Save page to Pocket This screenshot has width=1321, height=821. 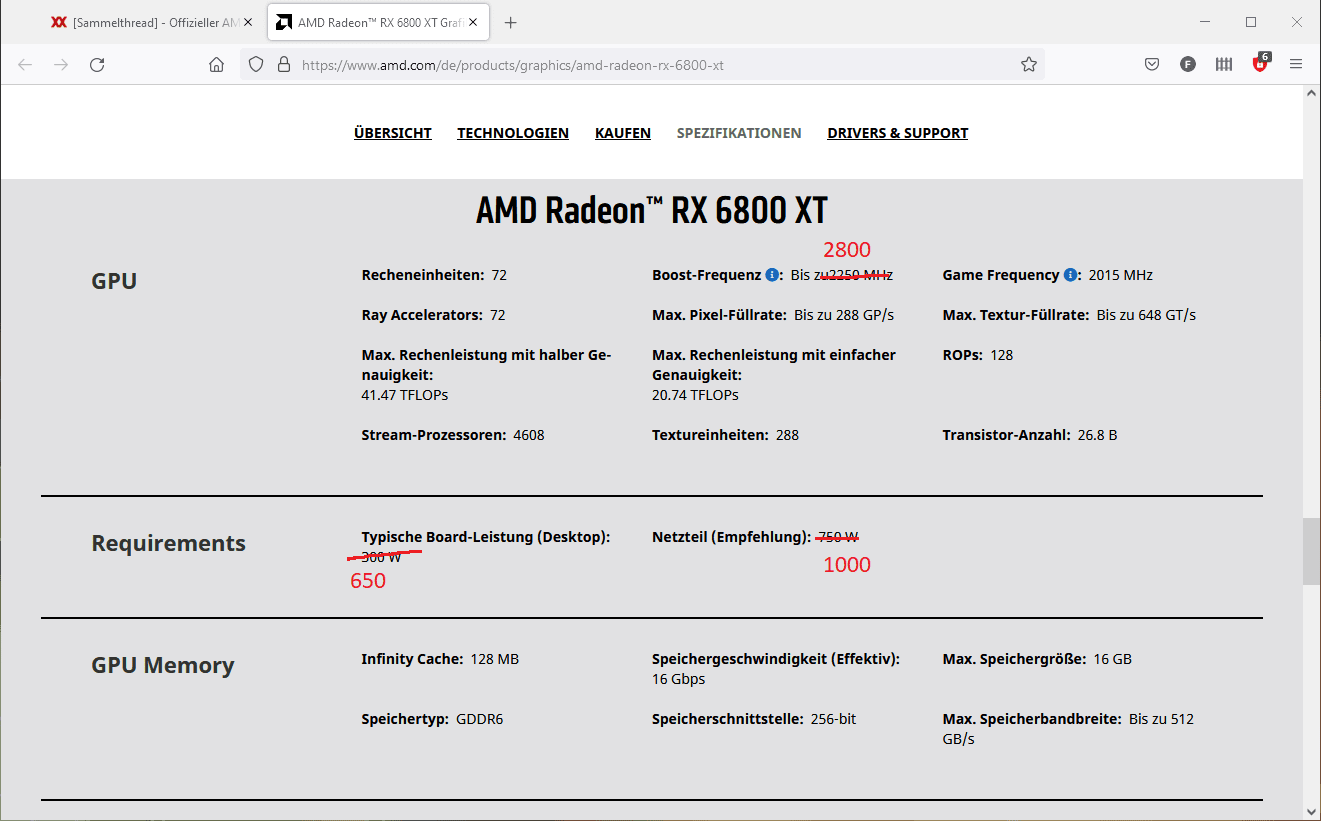[1152, 64]
